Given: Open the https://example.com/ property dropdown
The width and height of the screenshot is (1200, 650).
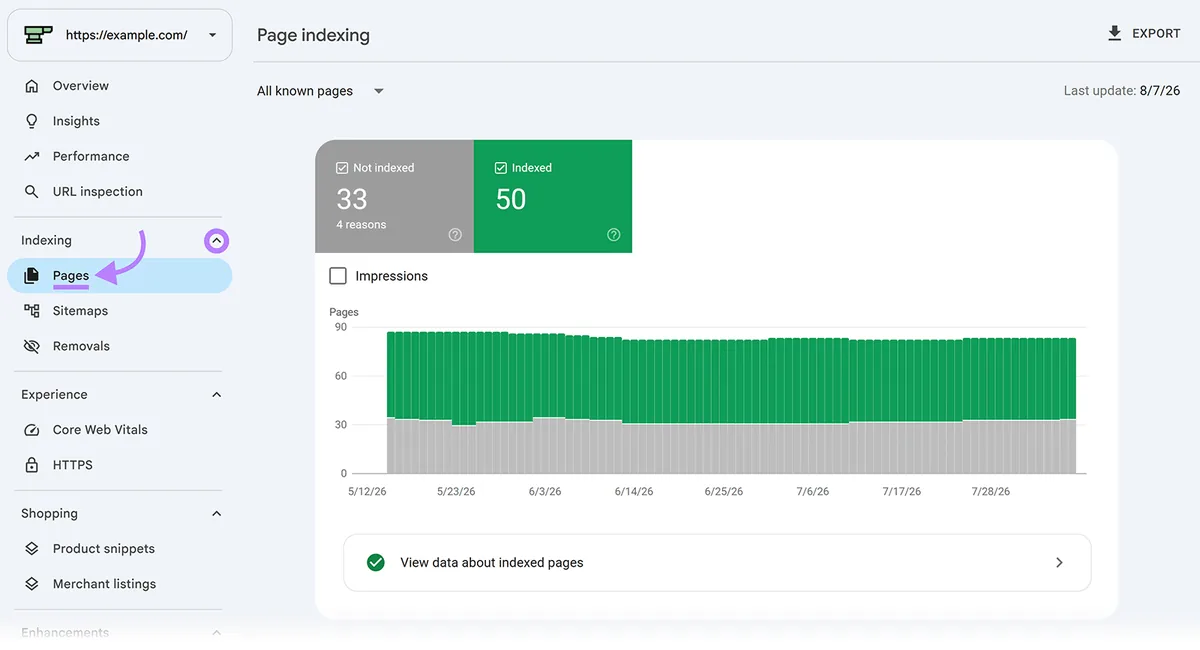Looking at the screenshot, I should tap(120, 35).
